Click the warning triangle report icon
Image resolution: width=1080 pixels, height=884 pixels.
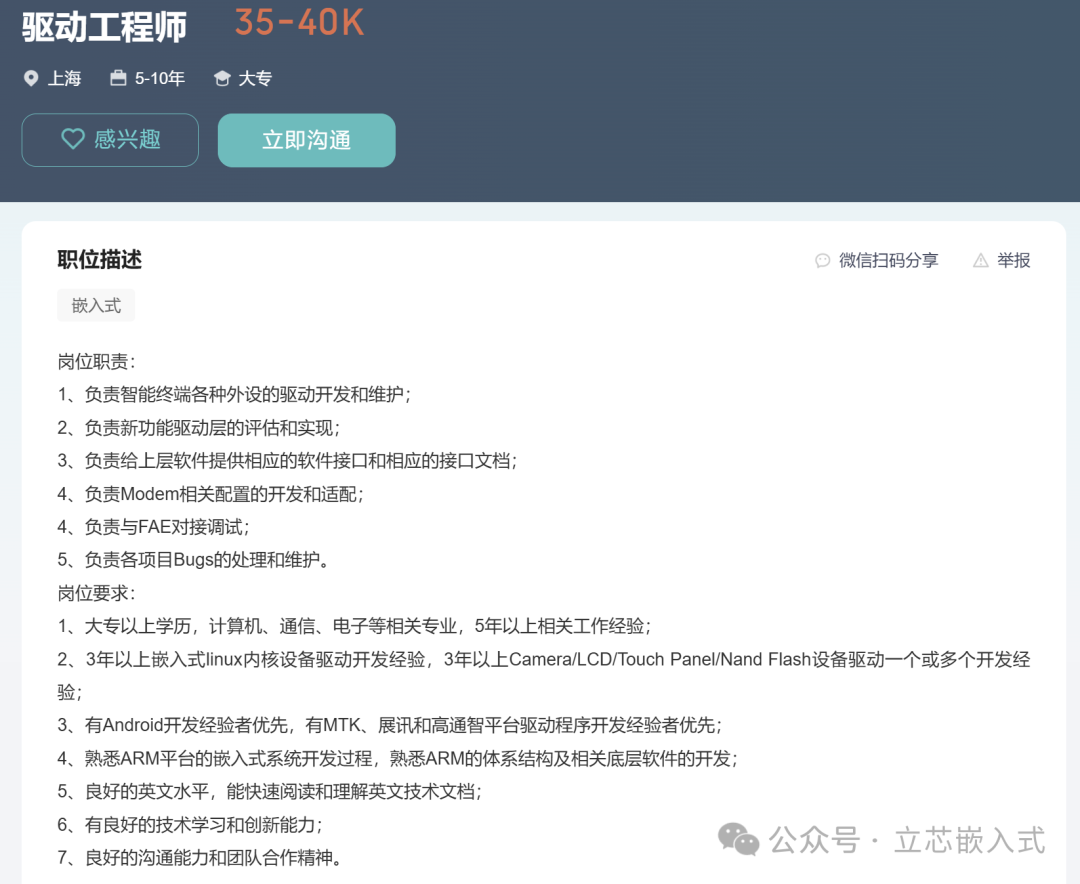980,260
